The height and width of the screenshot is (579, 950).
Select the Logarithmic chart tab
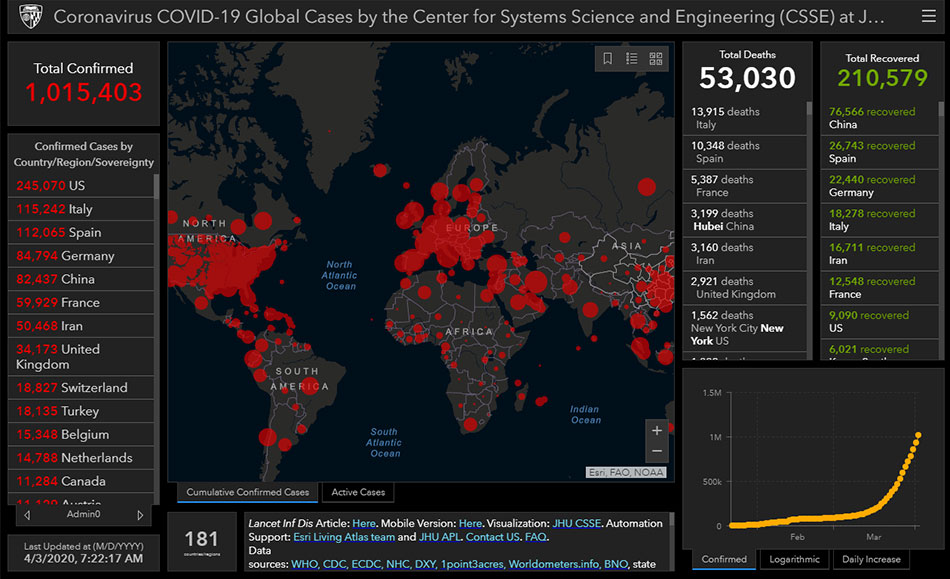pyautogui.click(x=794, y=559)
